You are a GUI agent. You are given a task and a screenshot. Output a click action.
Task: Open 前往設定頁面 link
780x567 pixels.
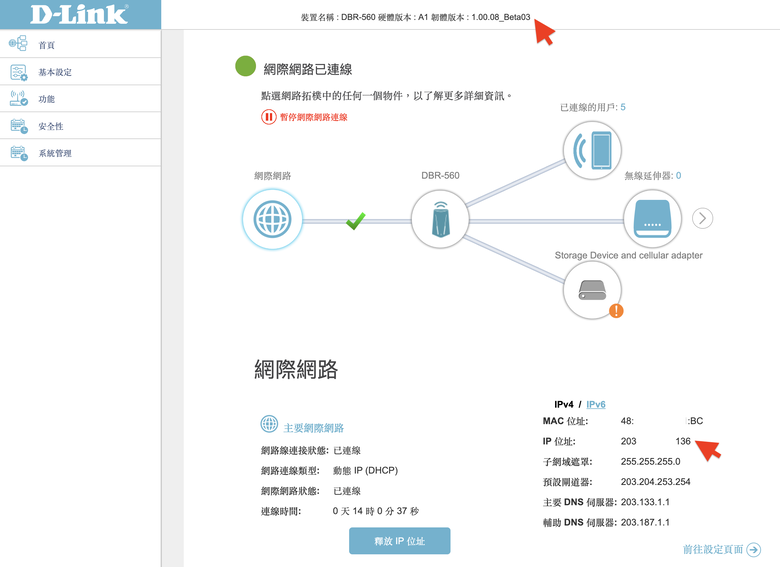tap(713, 549)
